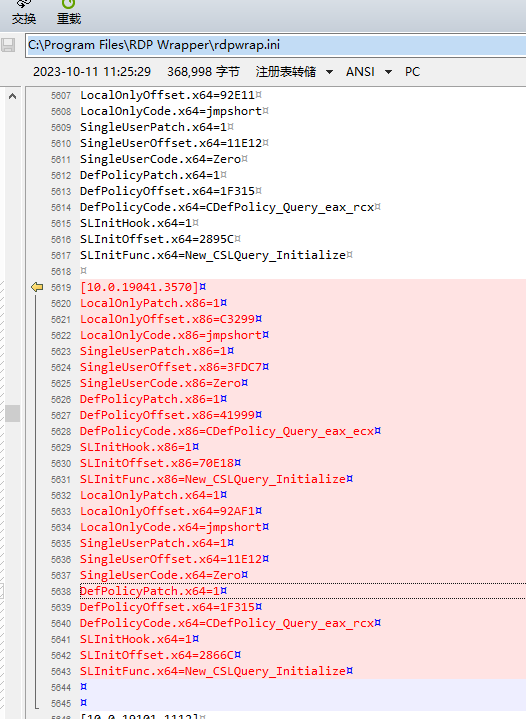Click line SLInitHook.x64=1 at 5615
The height and width of the screenshot is (719, 526).
tap(136, 223)
